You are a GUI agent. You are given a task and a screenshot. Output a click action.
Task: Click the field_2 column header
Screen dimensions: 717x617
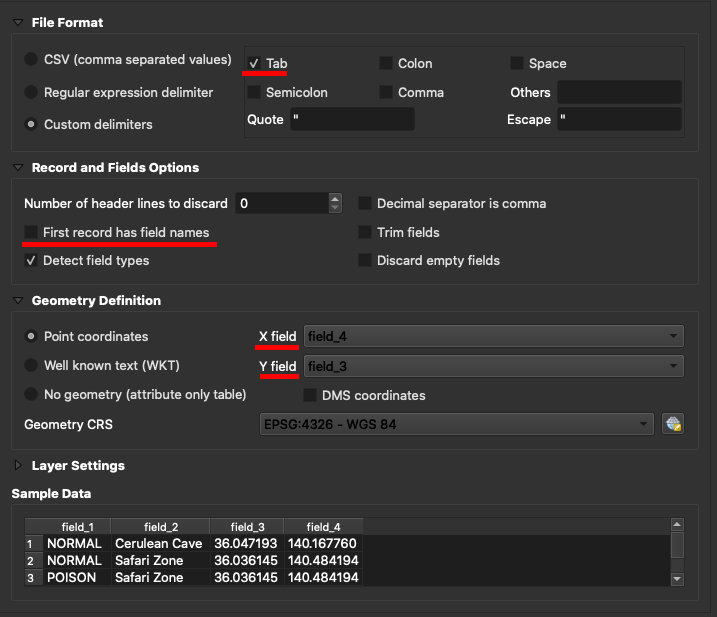click(160, 526)
